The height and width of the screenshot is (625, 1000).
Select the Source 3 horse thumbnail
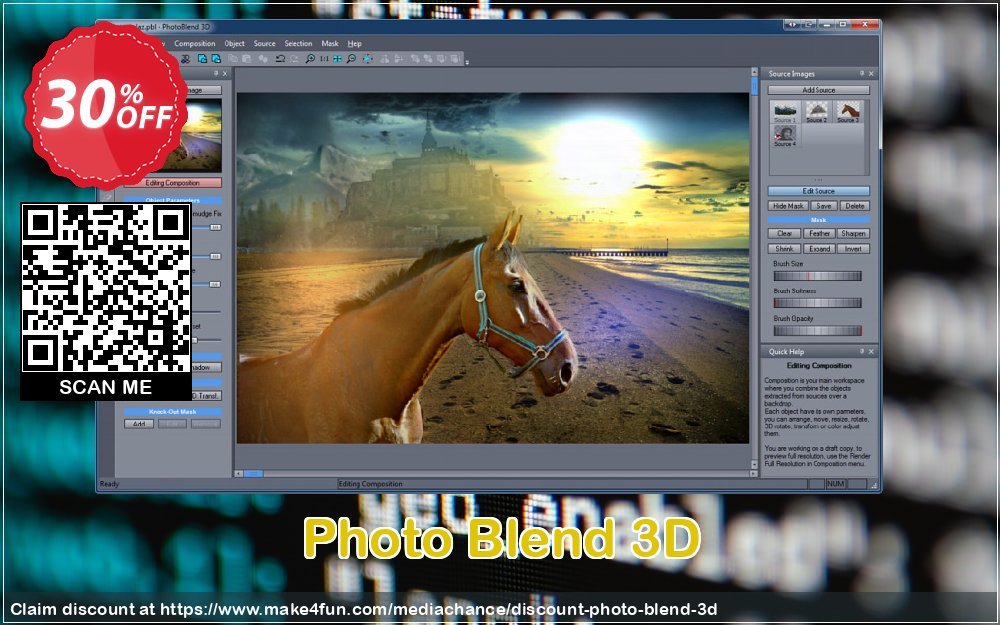point(848,112)
